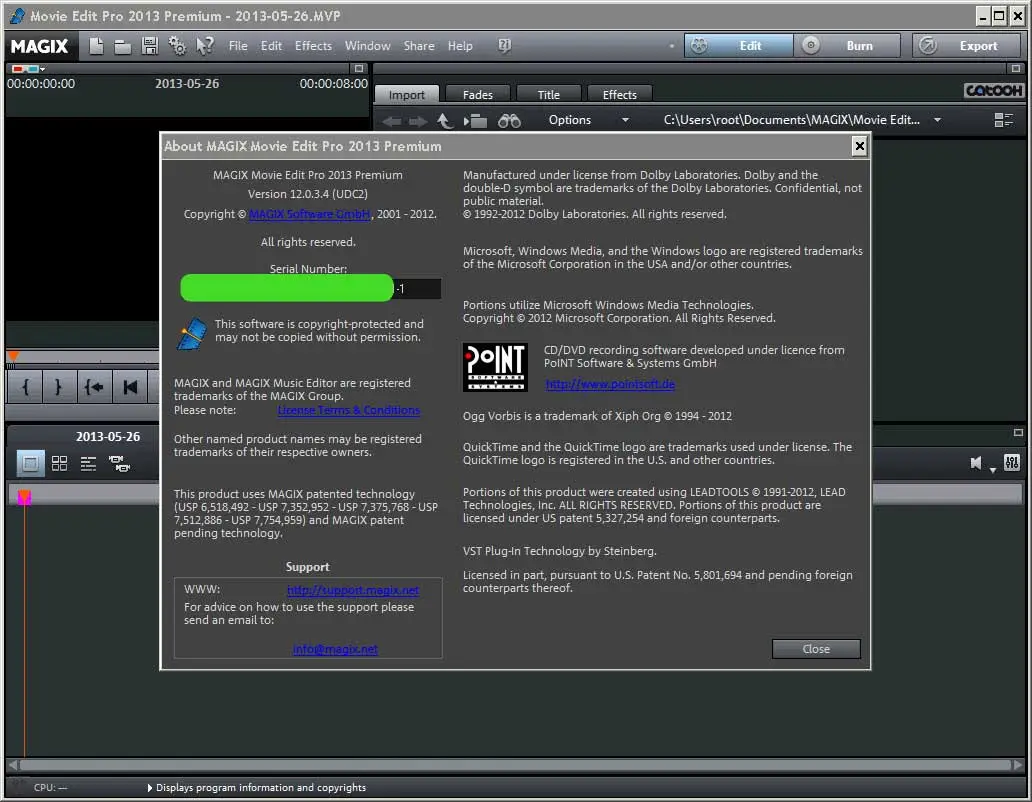This screenshot has width=1032, height=802.
Task: Open the Catooh online media library
Action: pyautogui.click(x=993, y=91)
